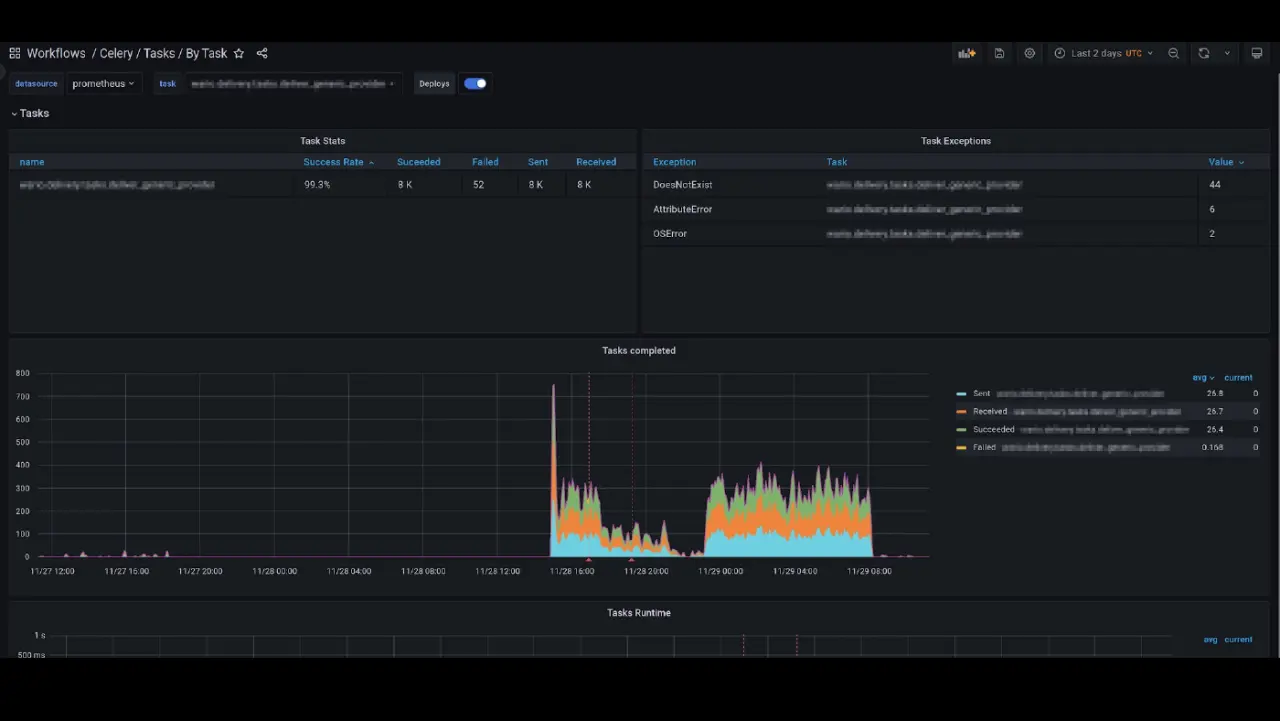Open the prometheus datasource dropdown
This screenshot has height=721, width=1280.
click(103, 84)
